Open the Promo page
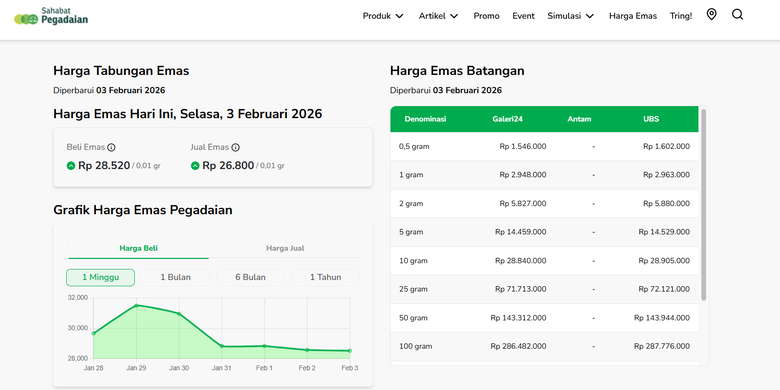This screenshot has height=390, width=780. [487, 16]
